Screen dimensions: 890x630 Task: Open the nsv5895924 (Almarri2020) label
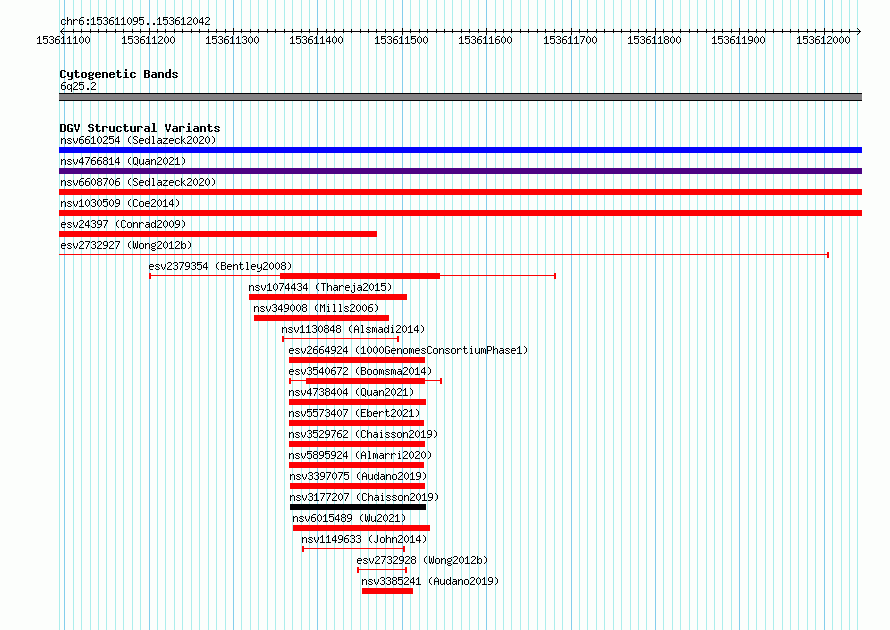(x=360, y=455)
